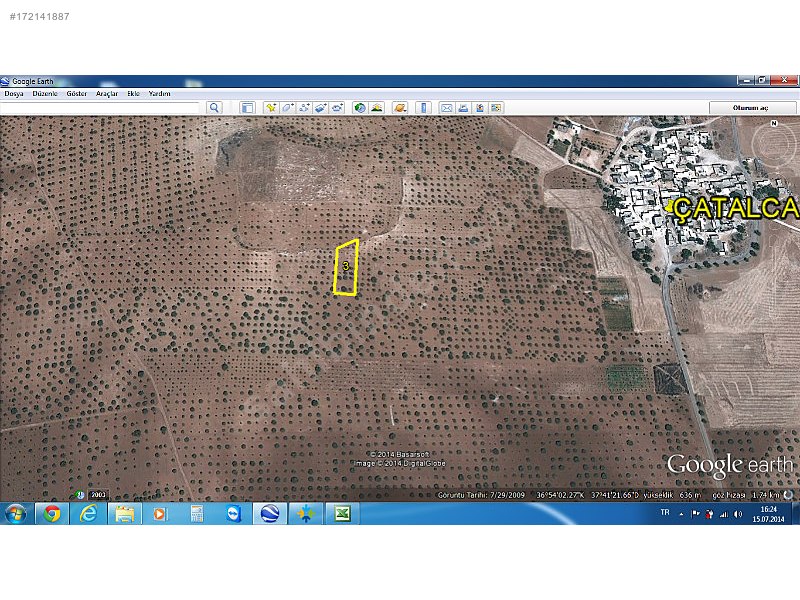Click the ÇATALCA place label
This screenshot has width=800, height=600.
click(x=736, y=208)
